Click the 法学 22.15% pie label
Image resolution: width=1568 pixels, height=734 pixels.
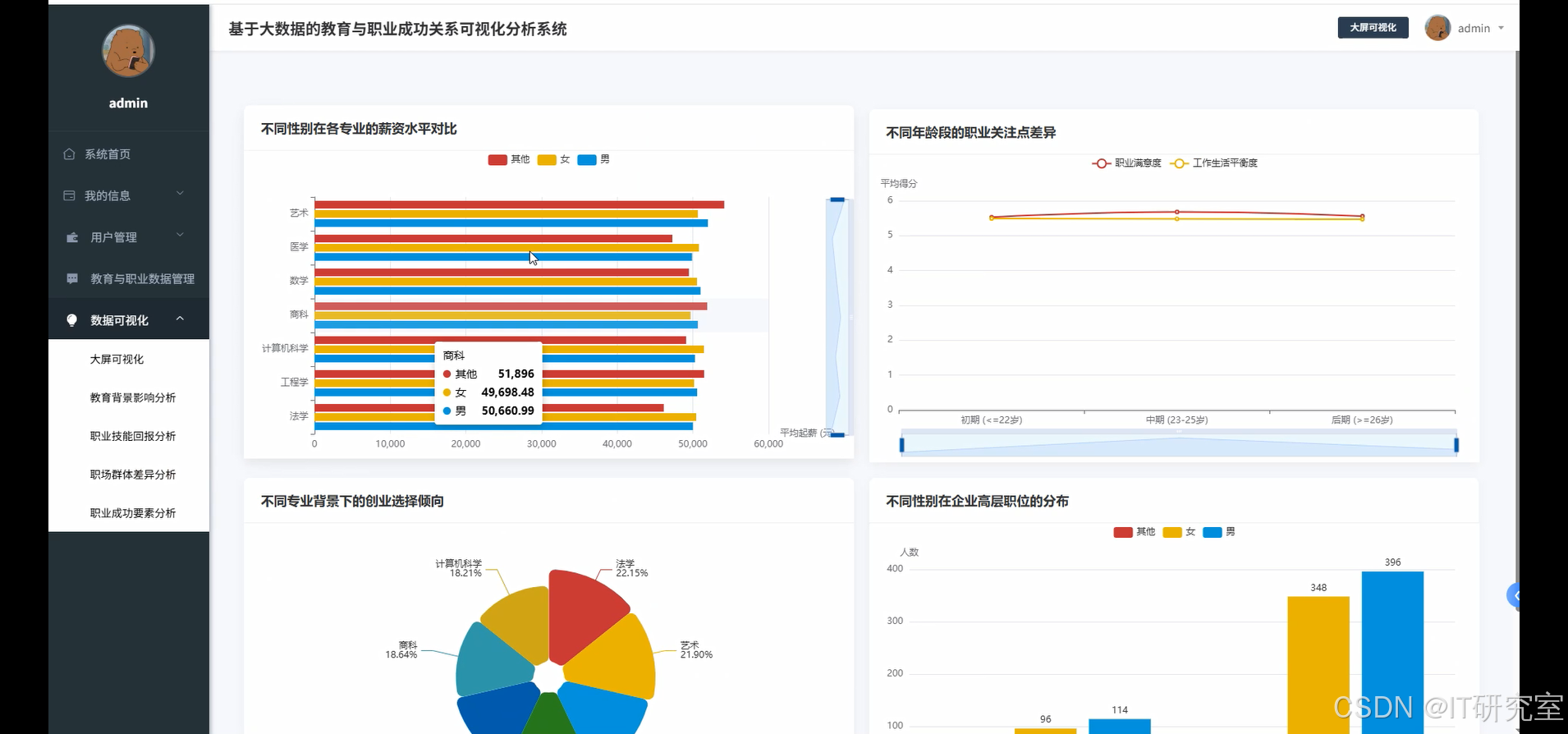pyautogui.click(x=631, y=568)
